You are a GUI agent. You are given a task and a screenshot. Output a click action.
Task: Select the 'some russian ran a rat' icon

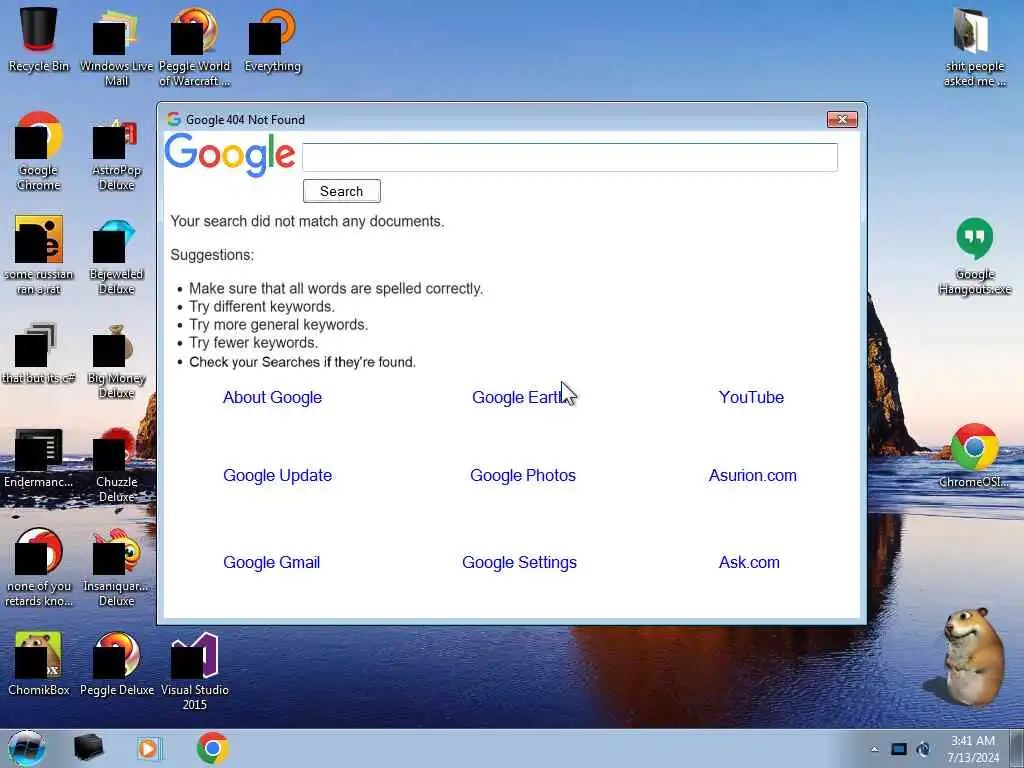coord(39,256)
